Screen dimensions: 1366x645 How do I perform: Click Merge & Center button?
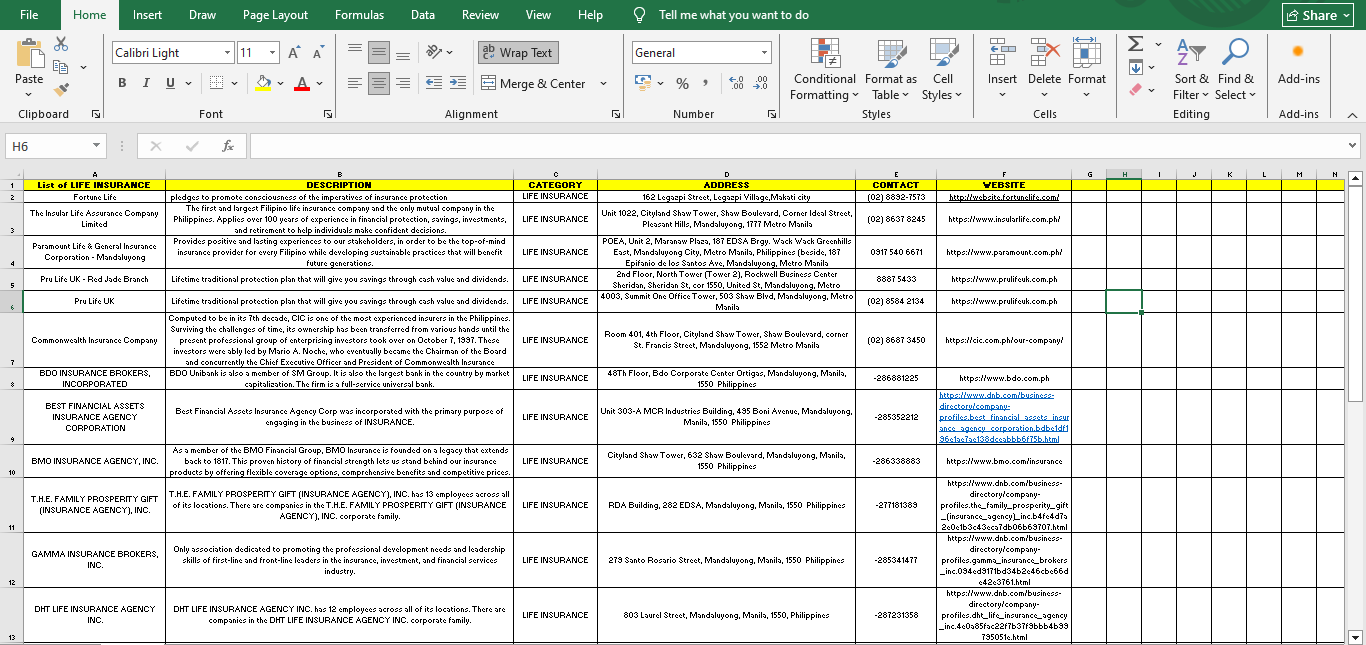coord(533,84)
